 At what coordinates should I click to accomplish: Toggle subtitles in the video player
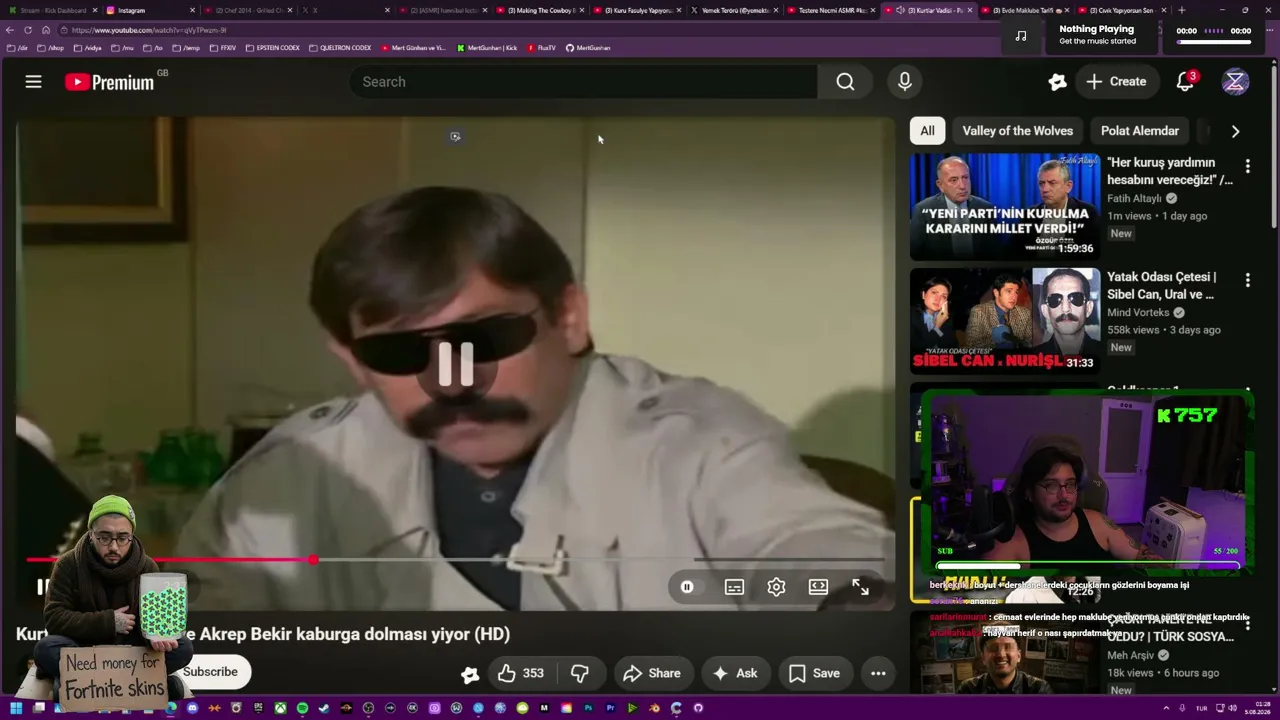(734, 587)
